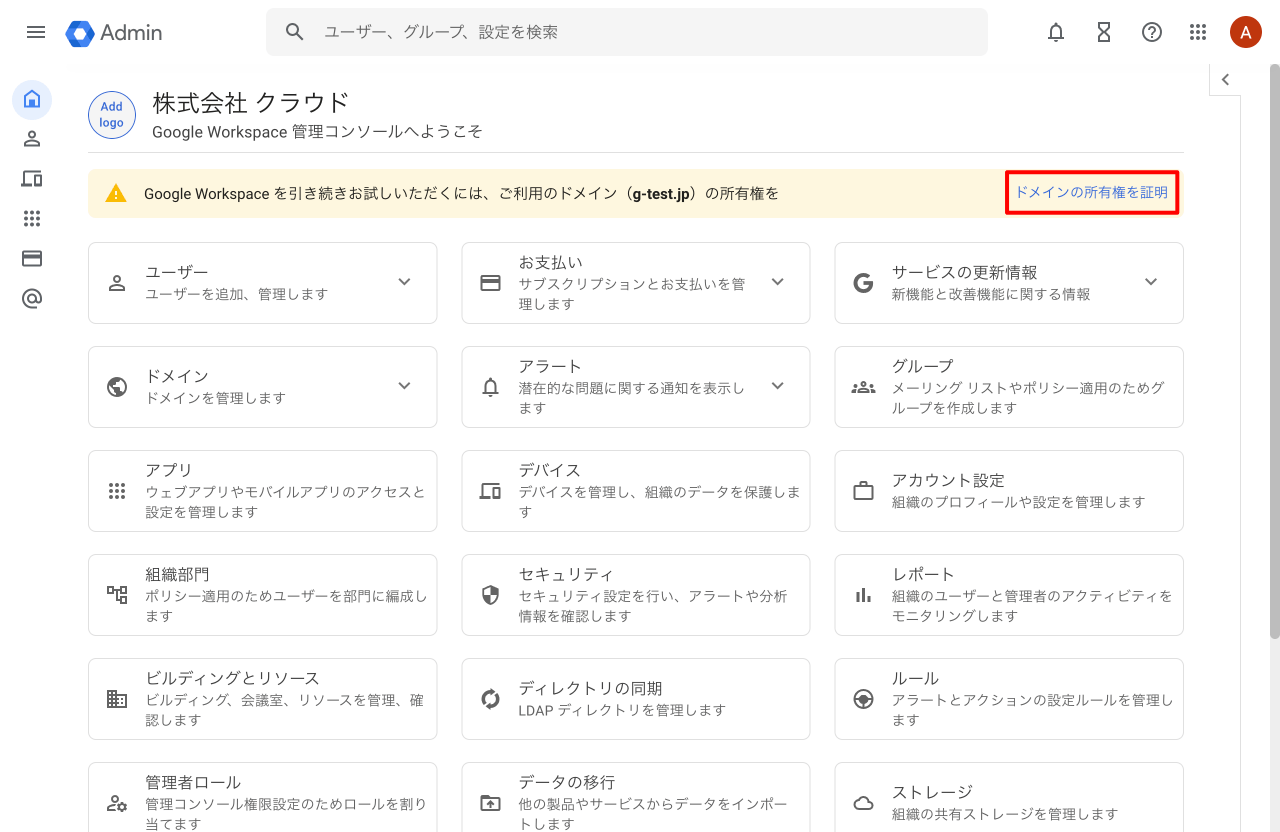Click the building icon on ビルディングとリソース card
This screenshot has width=1280, height=832.
click(117, 699)
